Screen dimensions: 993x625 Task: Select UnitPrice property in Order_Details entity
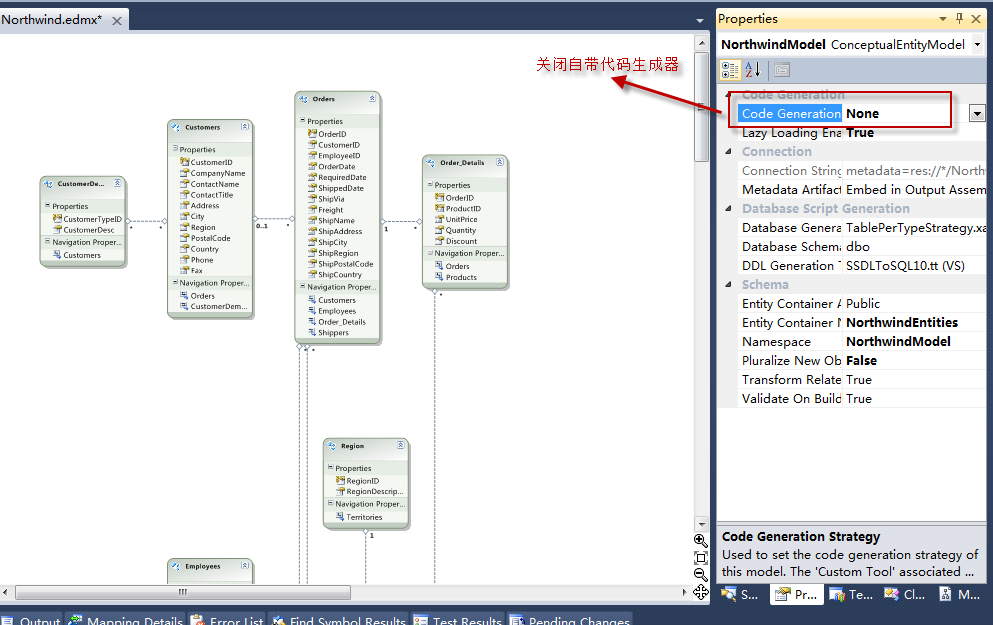point(461,219)
